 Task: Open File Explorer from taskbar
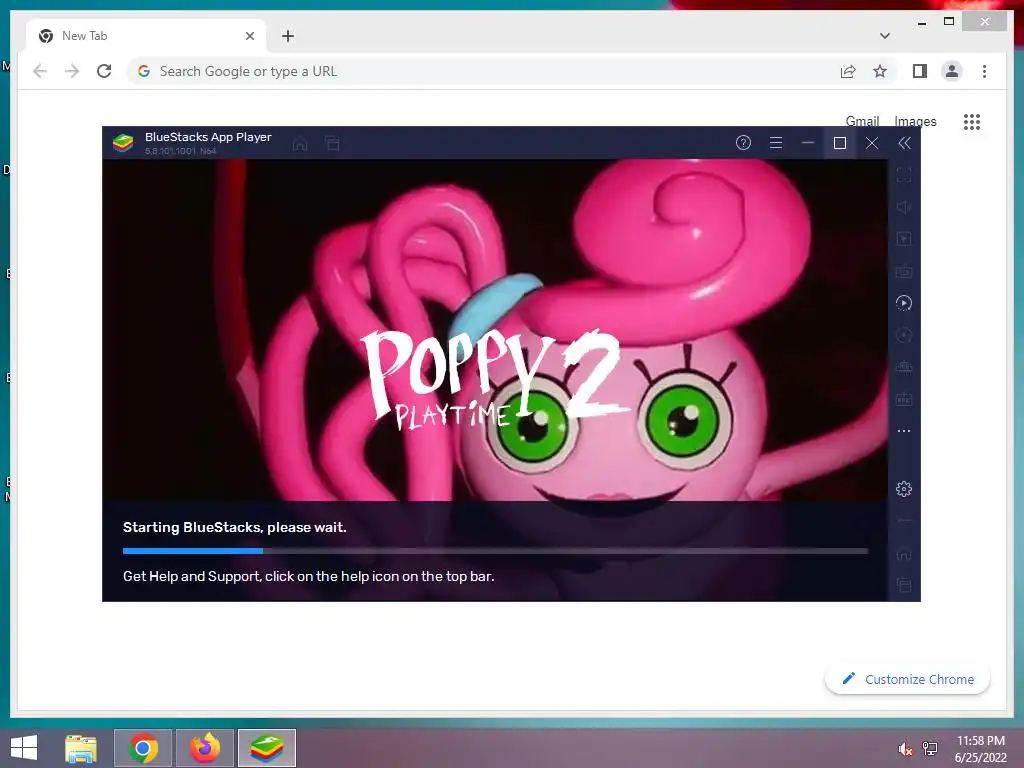81,748
